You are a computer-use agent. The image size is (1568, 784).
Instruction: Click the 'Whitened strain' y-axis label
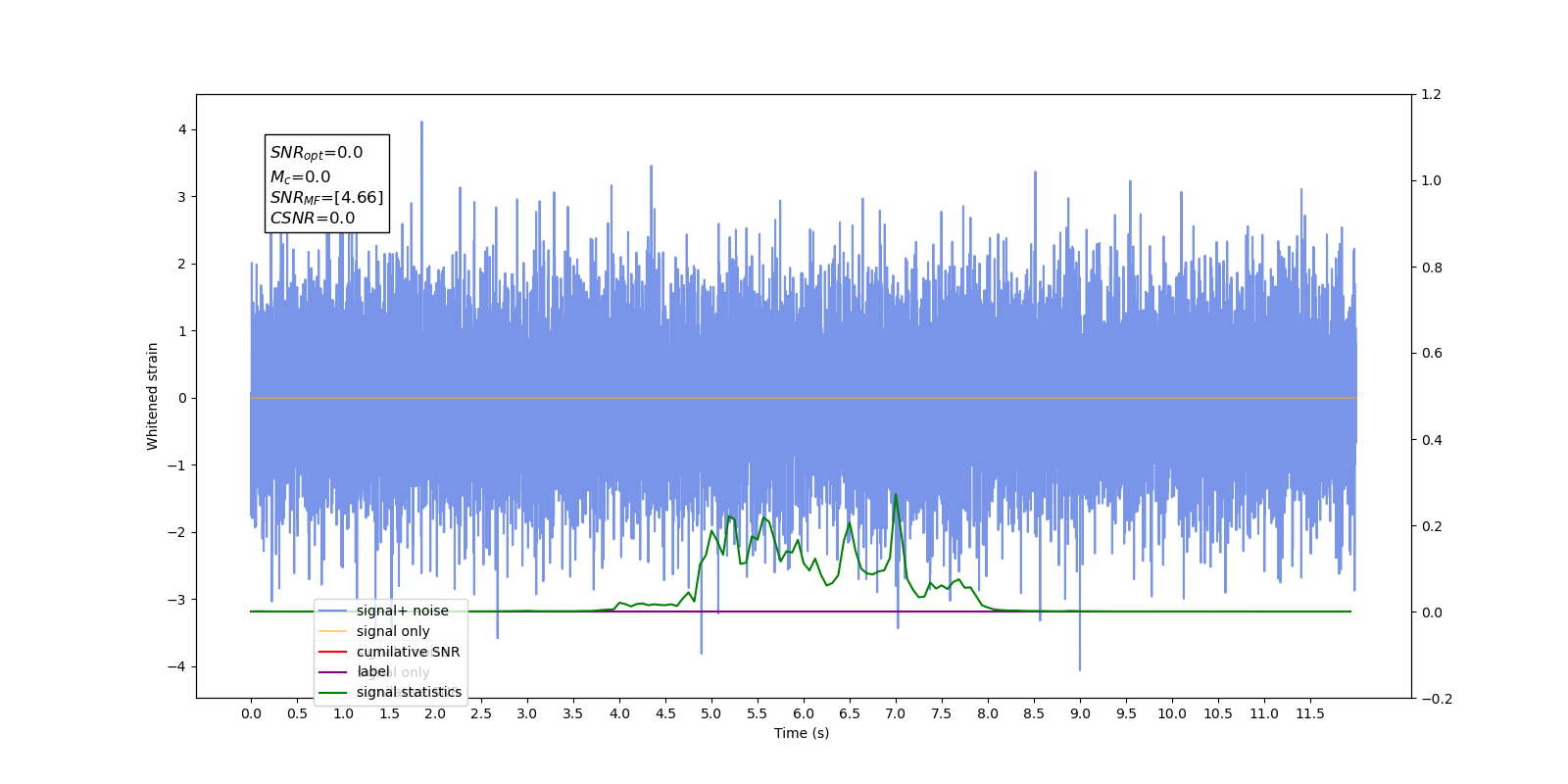point(153,396)
